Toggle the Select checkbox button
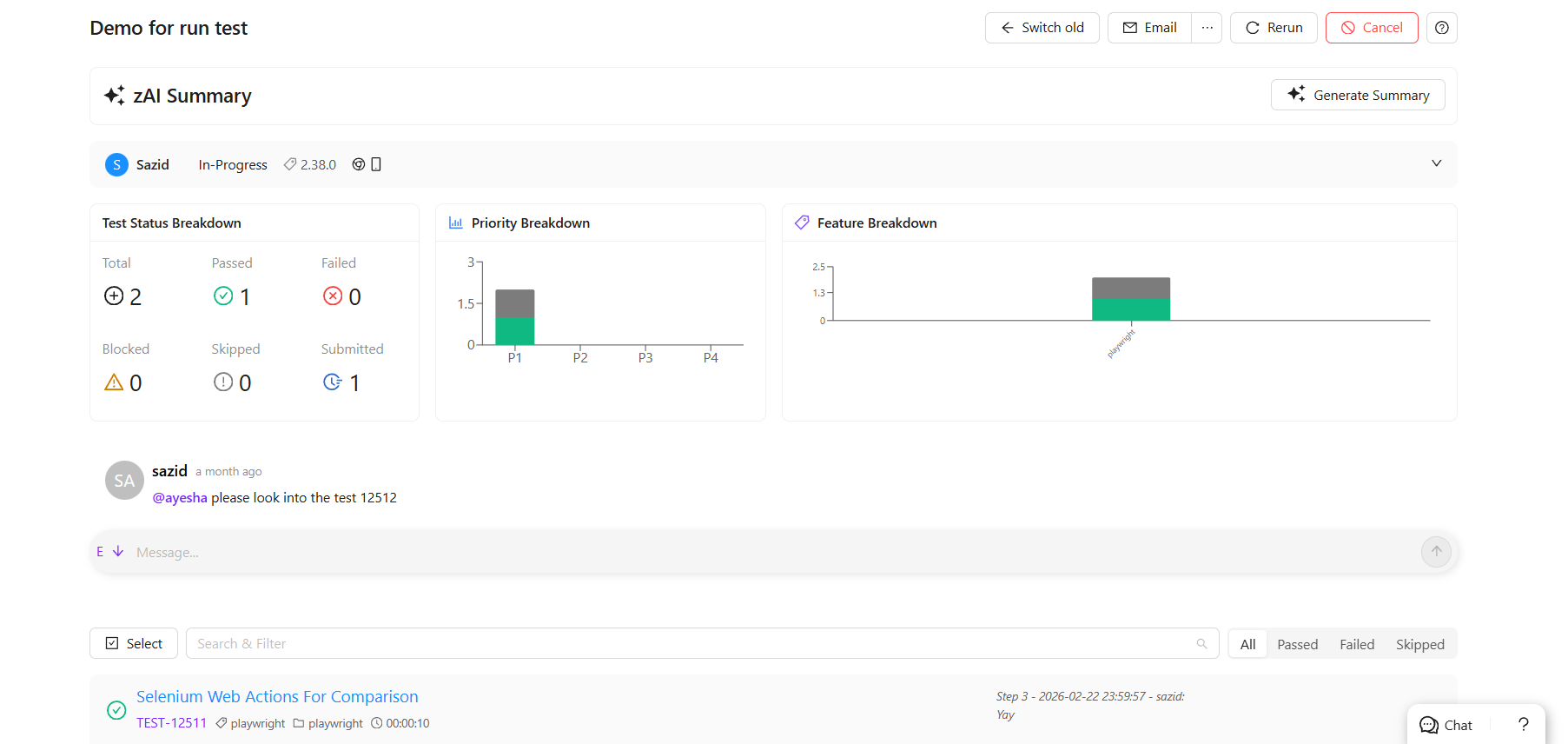This screenshot has width=1568, height=744. [134, 643]
